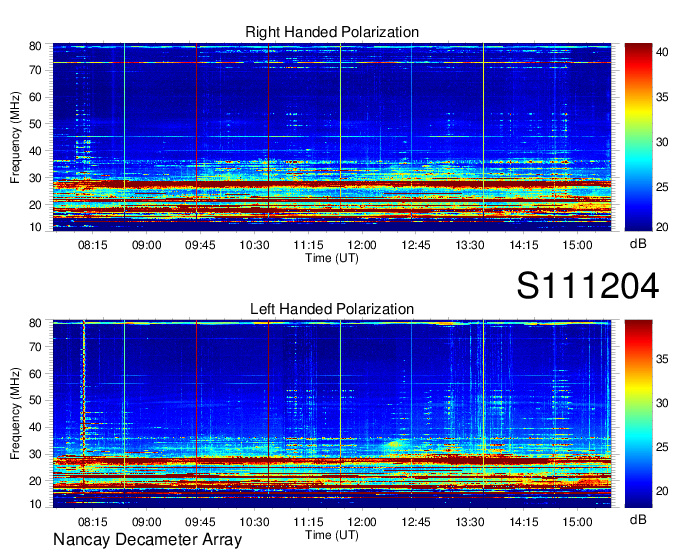Click the Nancay Decameter Array caption
The image size is (680, 552).
coord(147,540)
